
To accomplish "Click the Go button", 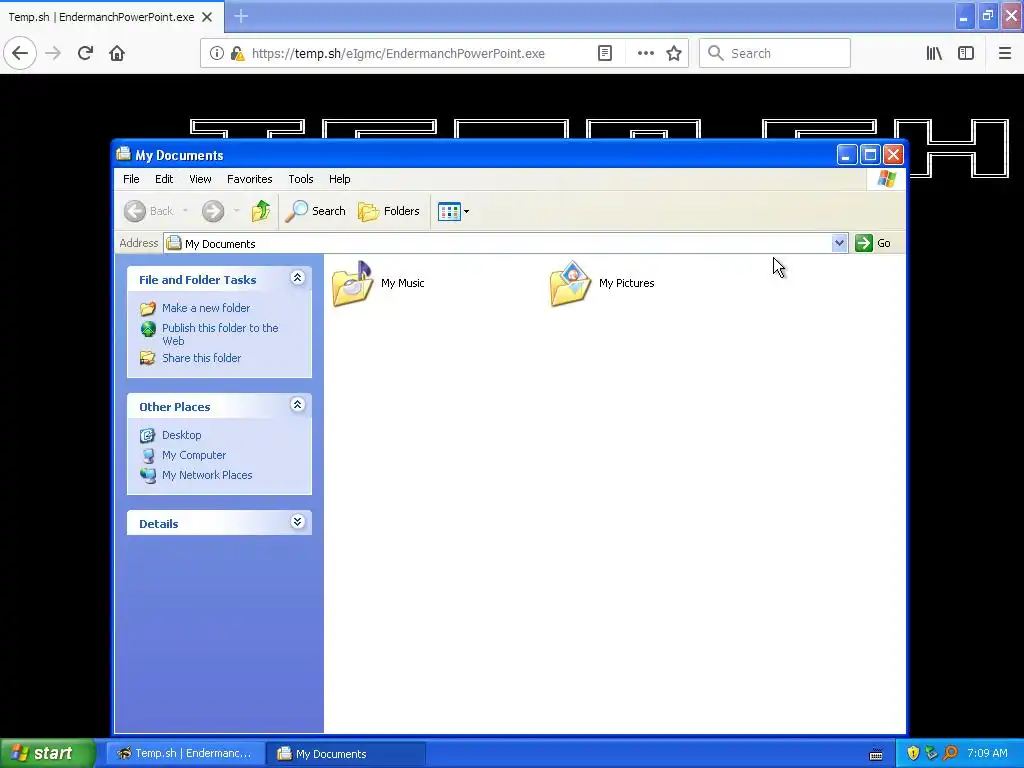I will click(873, 243).
